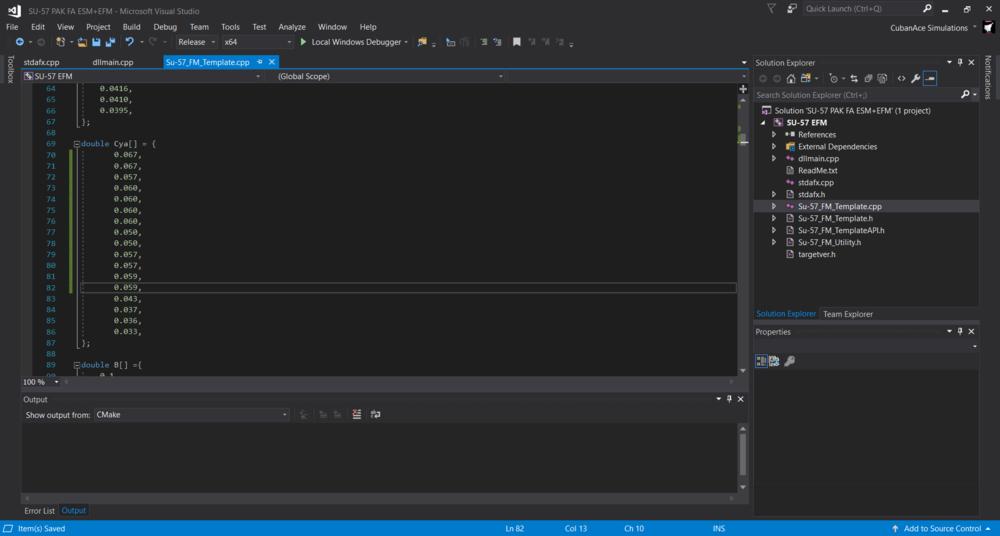The height and width of the screenshot is (536, 1000).
Task: Click the Search Solution Explorer field
Action: (x=857, y=95)
